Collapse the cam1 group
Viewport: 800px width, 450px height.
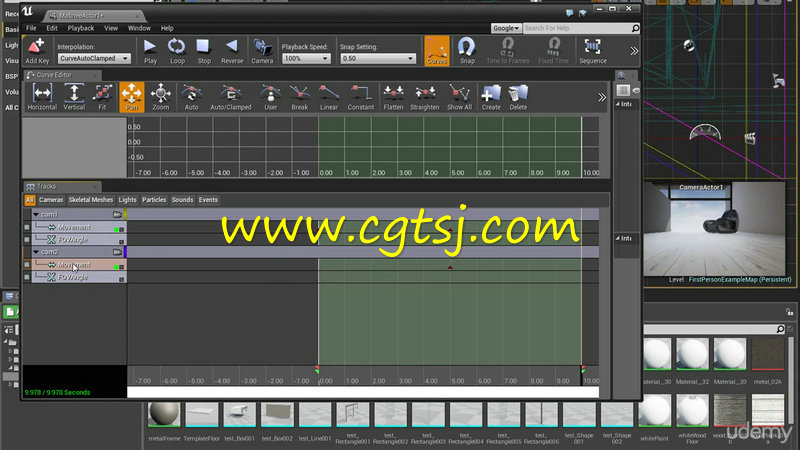click(x=36, y=215)
